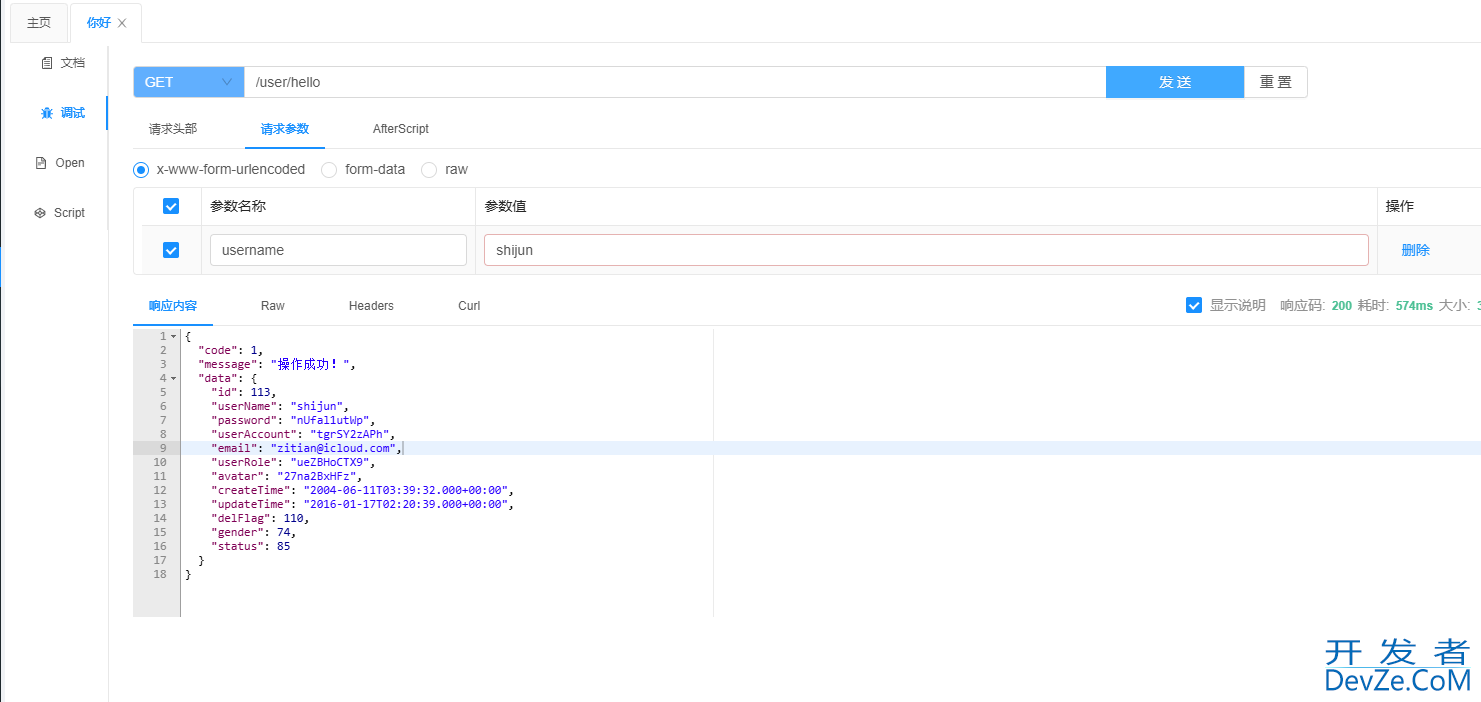Screen dimensions: 1481x702
Task: Click the "code": 1 line in response
Action: tap(230, 351)
